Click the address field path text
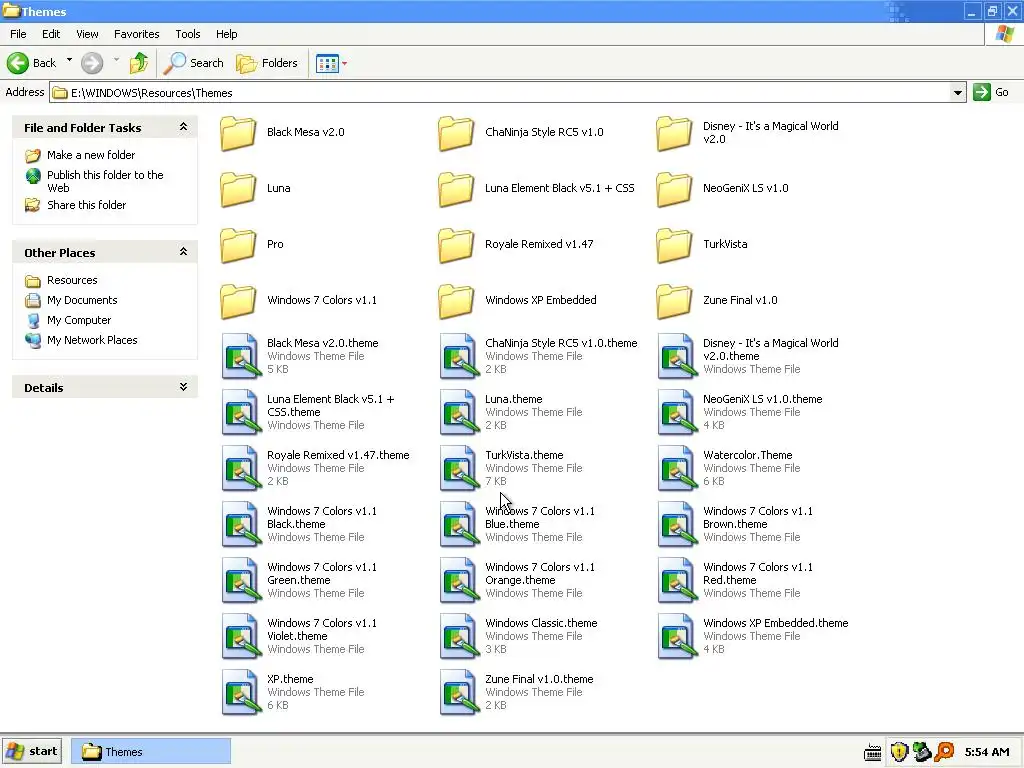1024x768 pixels. 152,93
